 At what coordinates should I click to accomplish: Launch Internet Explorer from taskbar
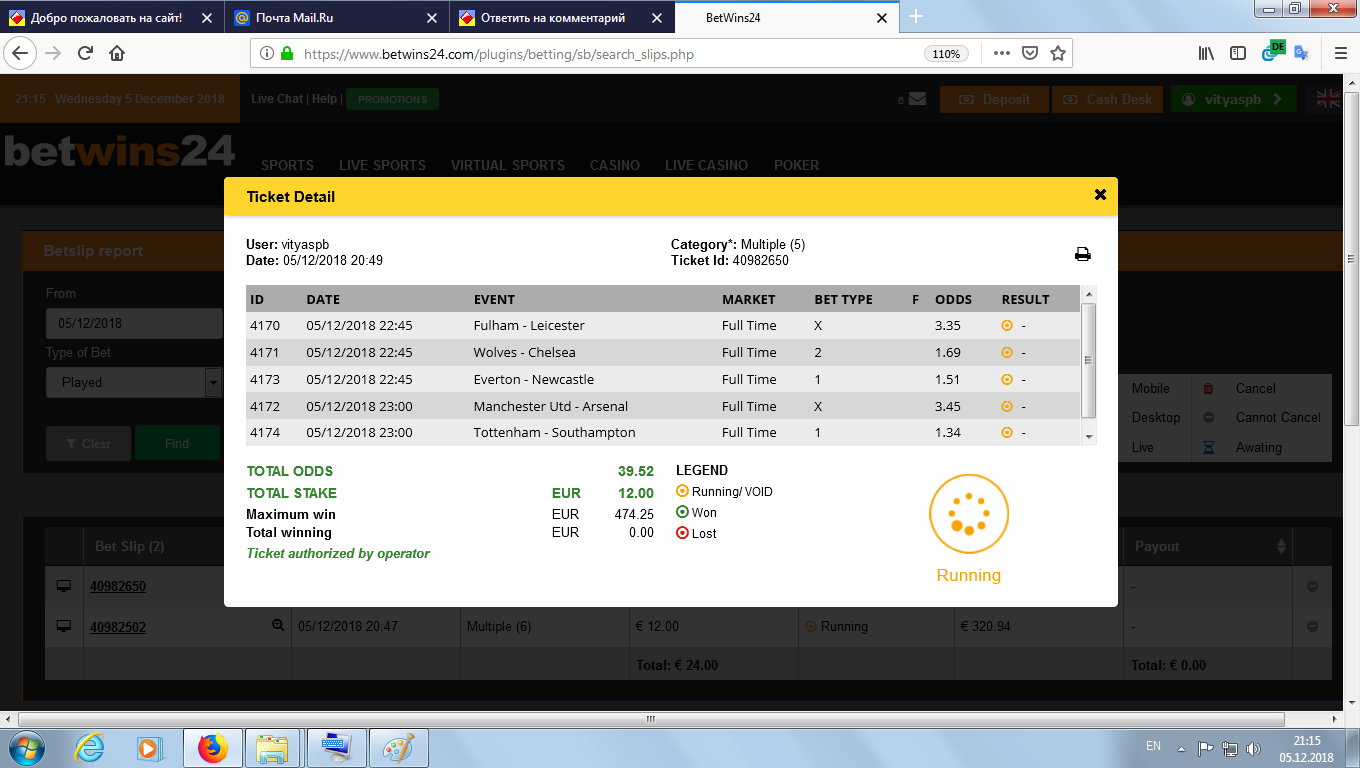(x=91, y=747)
